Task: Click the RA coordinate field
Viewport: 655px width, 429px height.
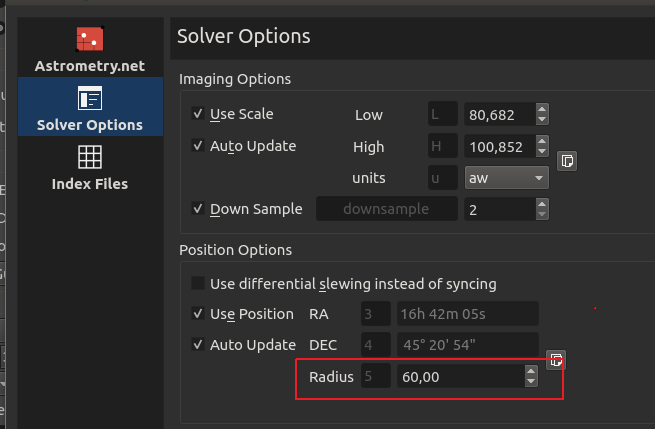Action: tap(466, 314)
